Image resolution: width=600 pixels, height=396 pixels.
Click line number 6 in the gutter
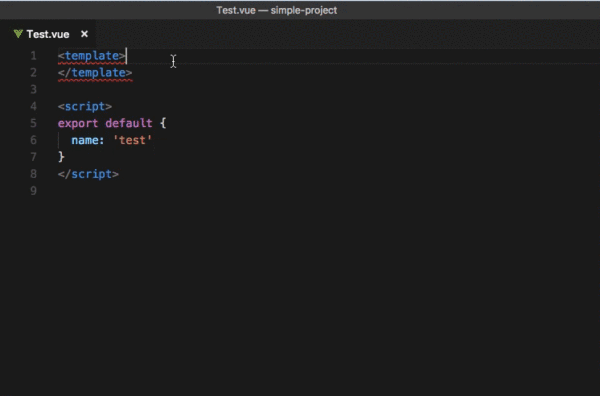tap(34, 140)
